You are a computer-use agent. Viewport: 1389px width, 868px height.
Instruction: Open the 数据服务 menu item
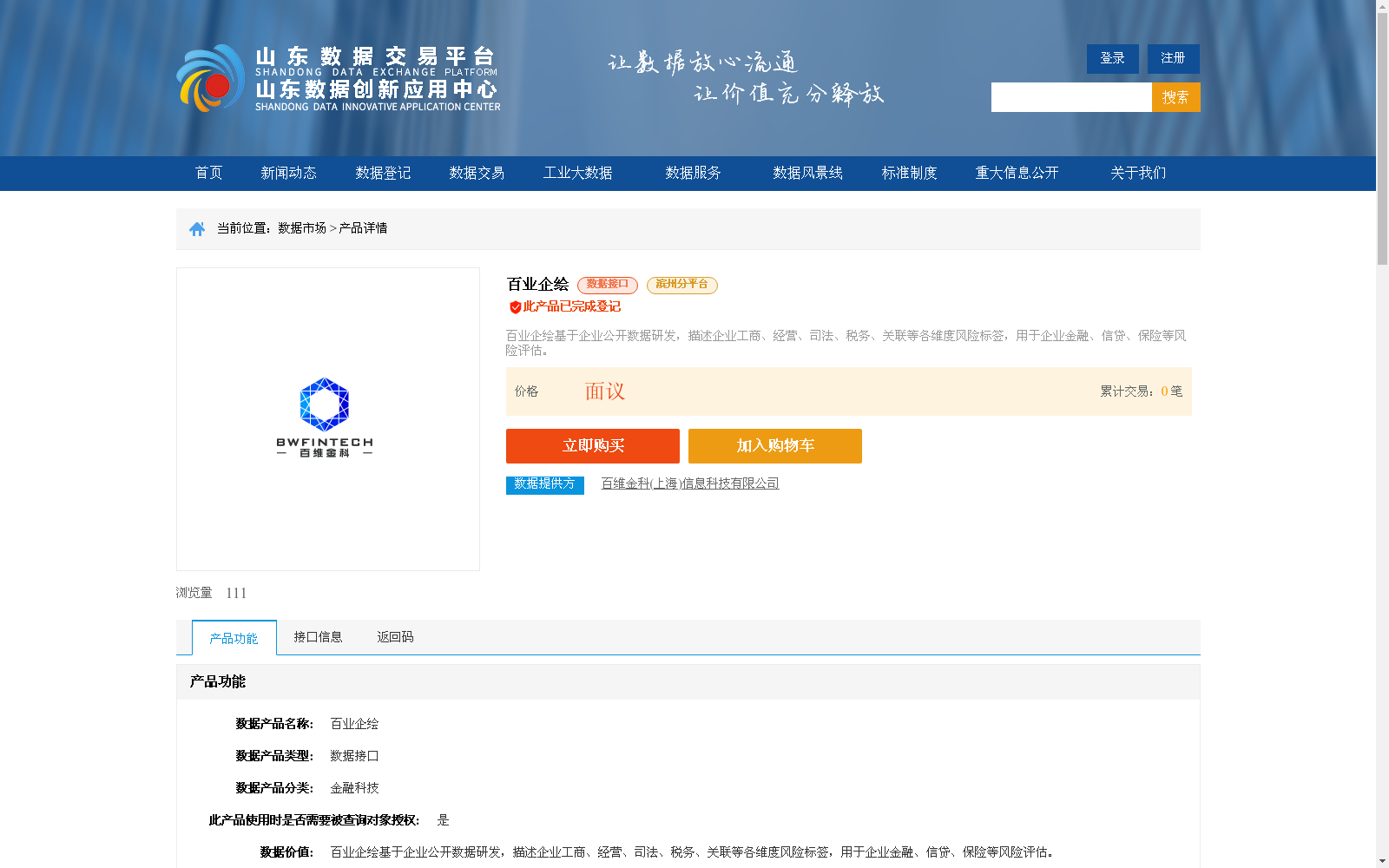[693, 173]
